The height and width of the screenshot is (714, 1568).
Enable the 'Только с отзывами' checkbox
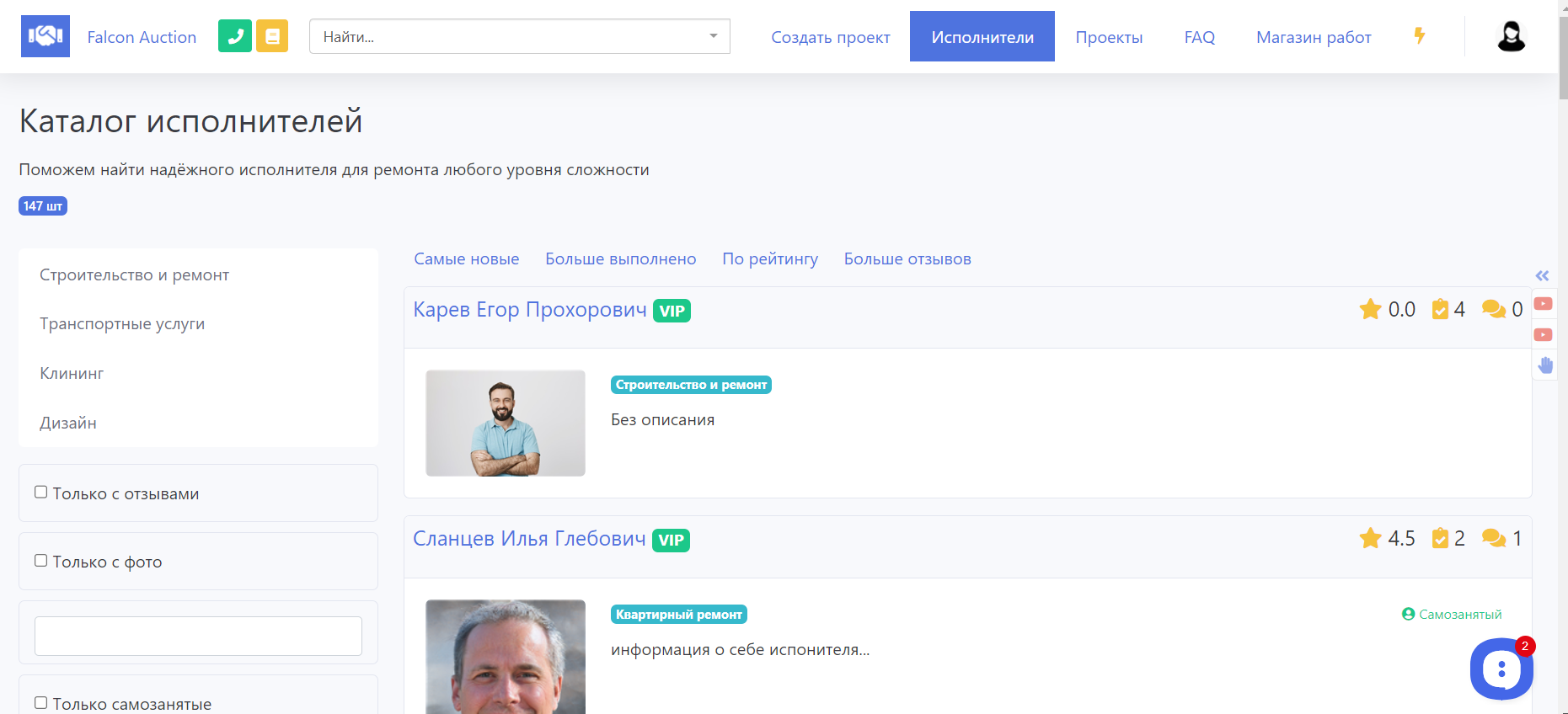(40, 493)
